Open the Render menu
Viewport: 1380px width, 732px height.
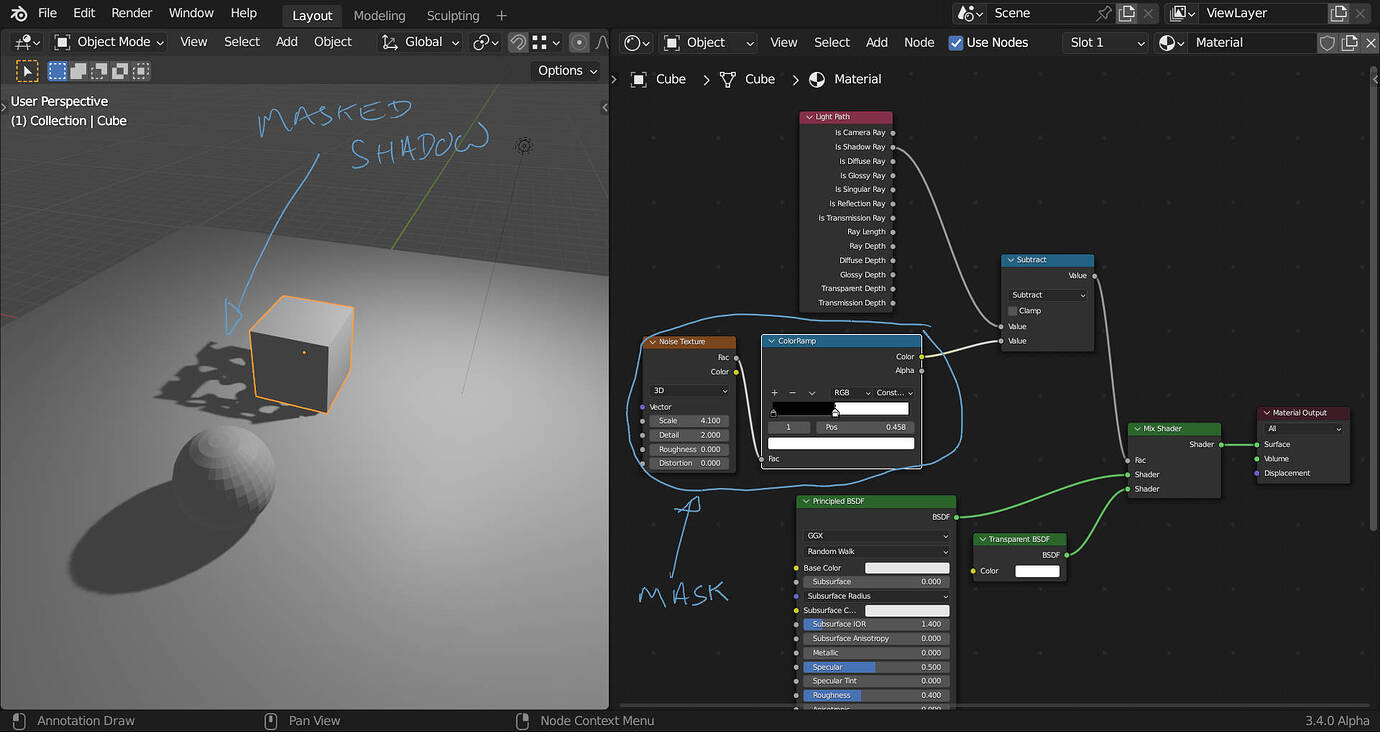(132, 13)
